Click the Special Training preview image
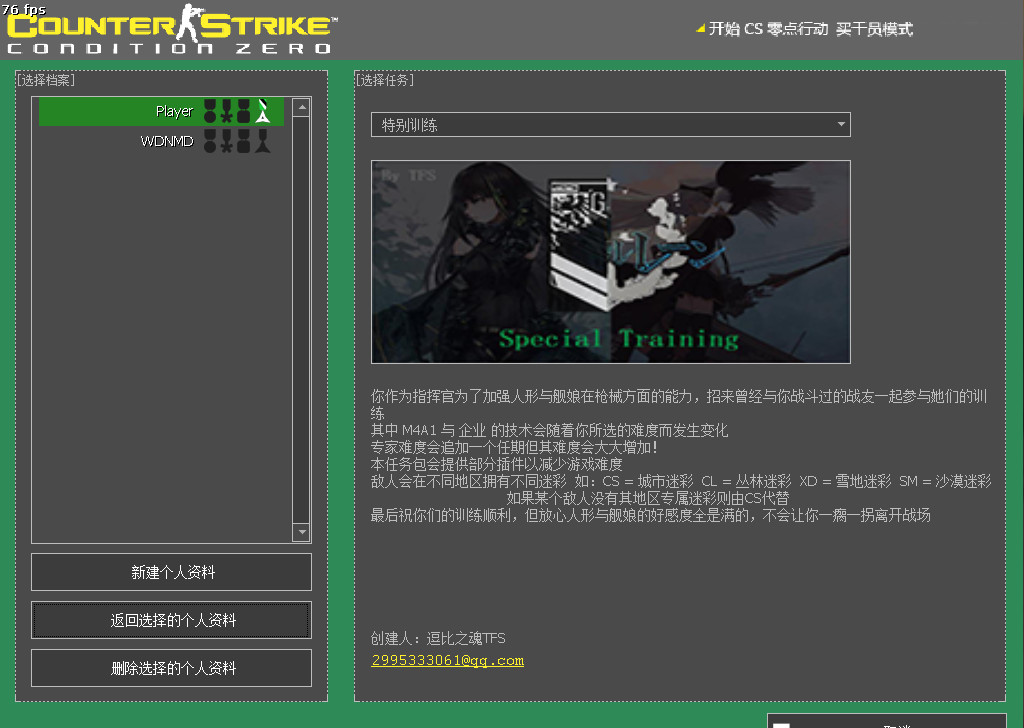This screenshot has height=728, width=1024. point(611,262)
